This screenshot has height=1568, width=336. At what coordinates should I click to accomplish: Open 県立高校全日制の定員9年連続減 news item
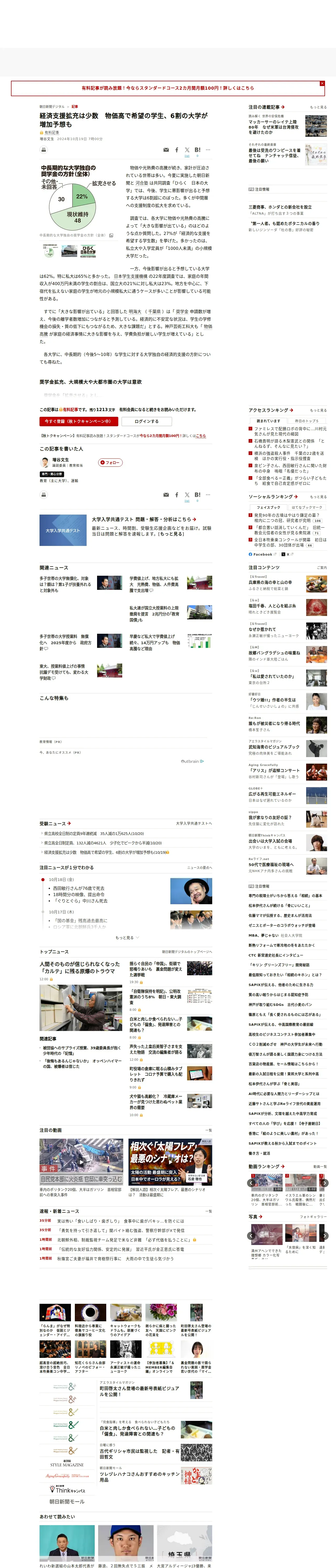point(94,833)
